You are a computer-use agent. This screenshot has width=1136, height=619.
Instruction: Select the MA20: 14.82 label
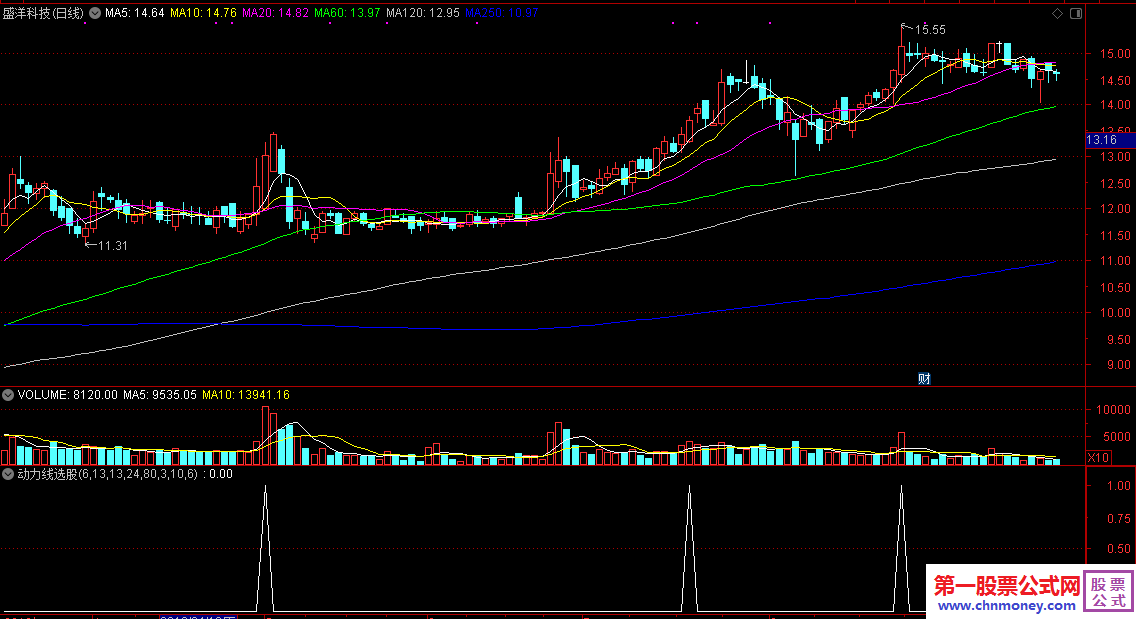[x=275, y=13]
